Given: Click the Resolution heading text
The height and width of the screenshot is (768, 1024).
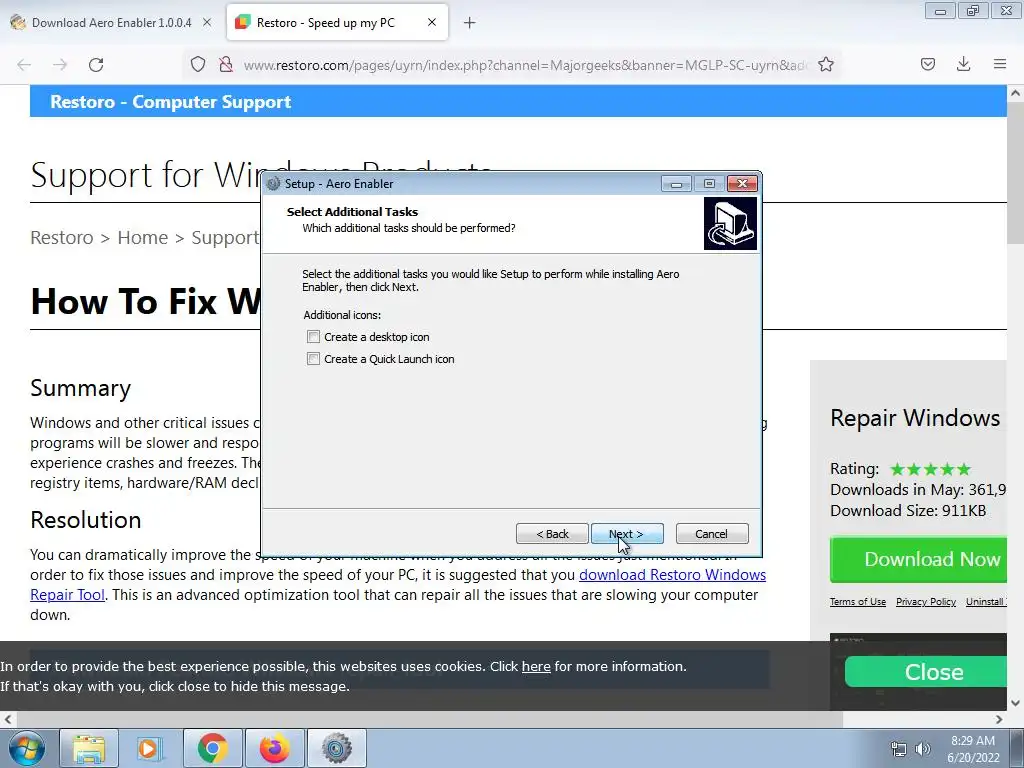Looking at the screenshot, I should pyautogui.click(x=86, y=520).
